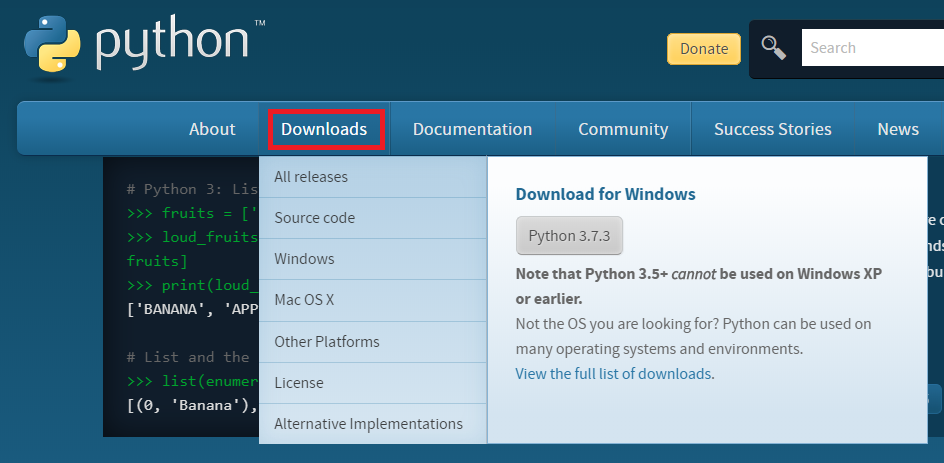The height and width of the screenshot is (463, 944).
Task: Click the '>>> print(loud_' code line
Action: (193, 285)
